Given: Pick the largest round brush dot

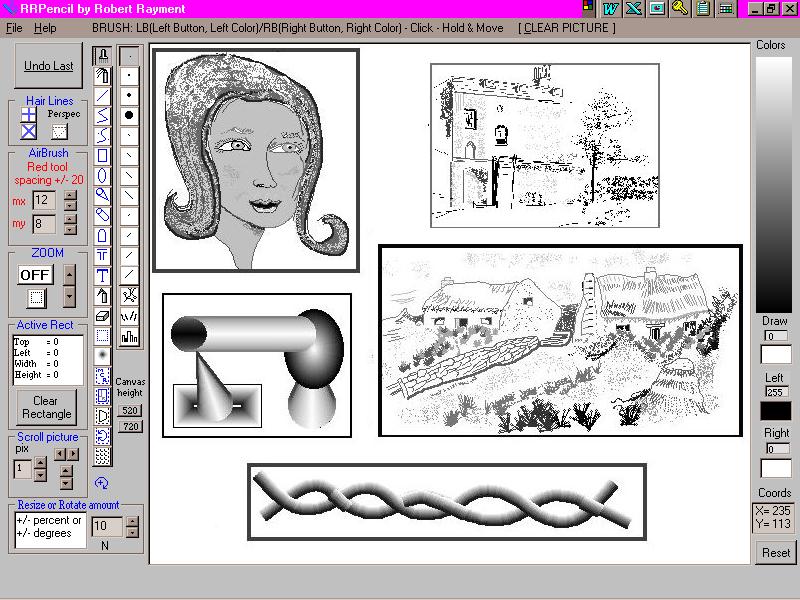Looking at the screenshot, I should click(x=129, y=115).
